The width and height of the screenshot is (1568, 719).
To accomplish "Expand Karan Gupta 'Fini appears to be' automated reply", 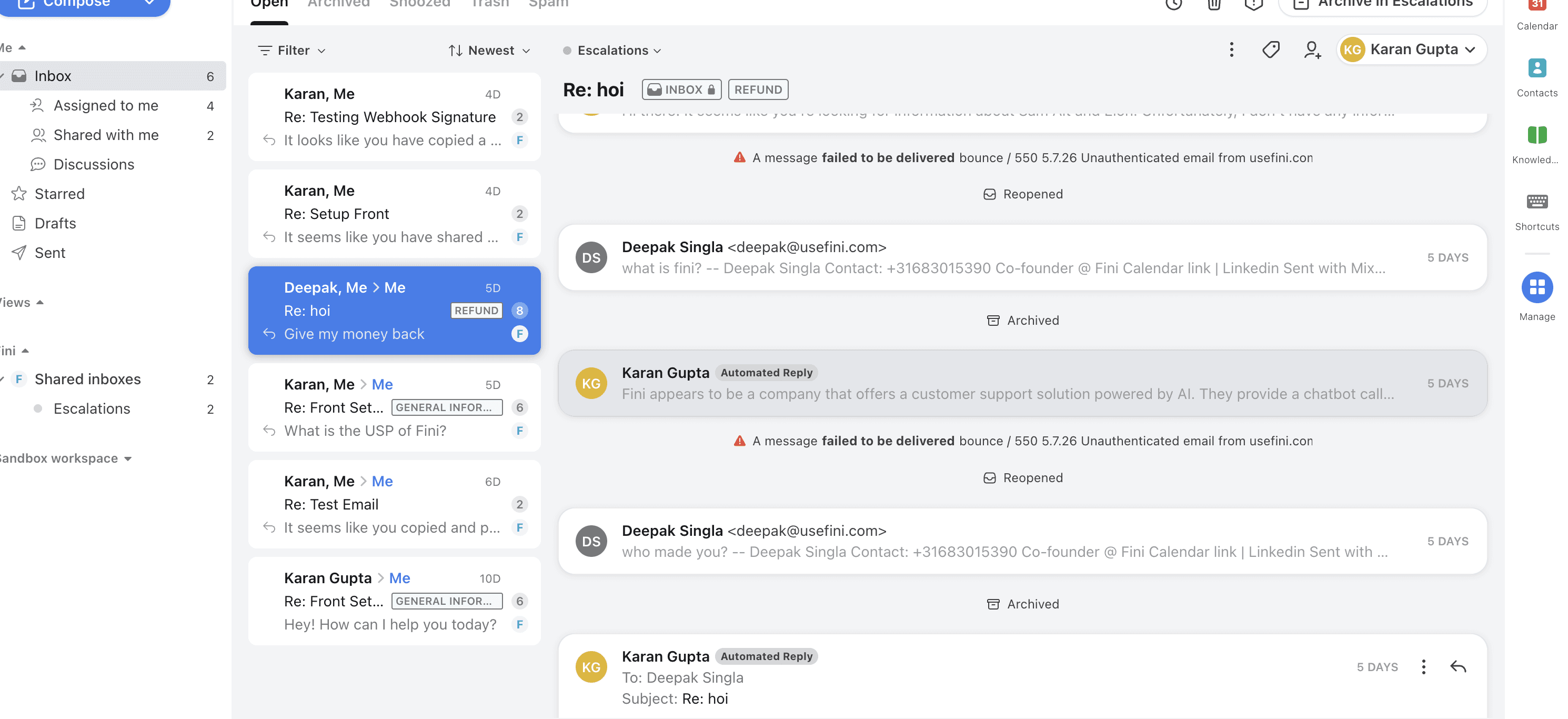I will [x=1022, y=383].
